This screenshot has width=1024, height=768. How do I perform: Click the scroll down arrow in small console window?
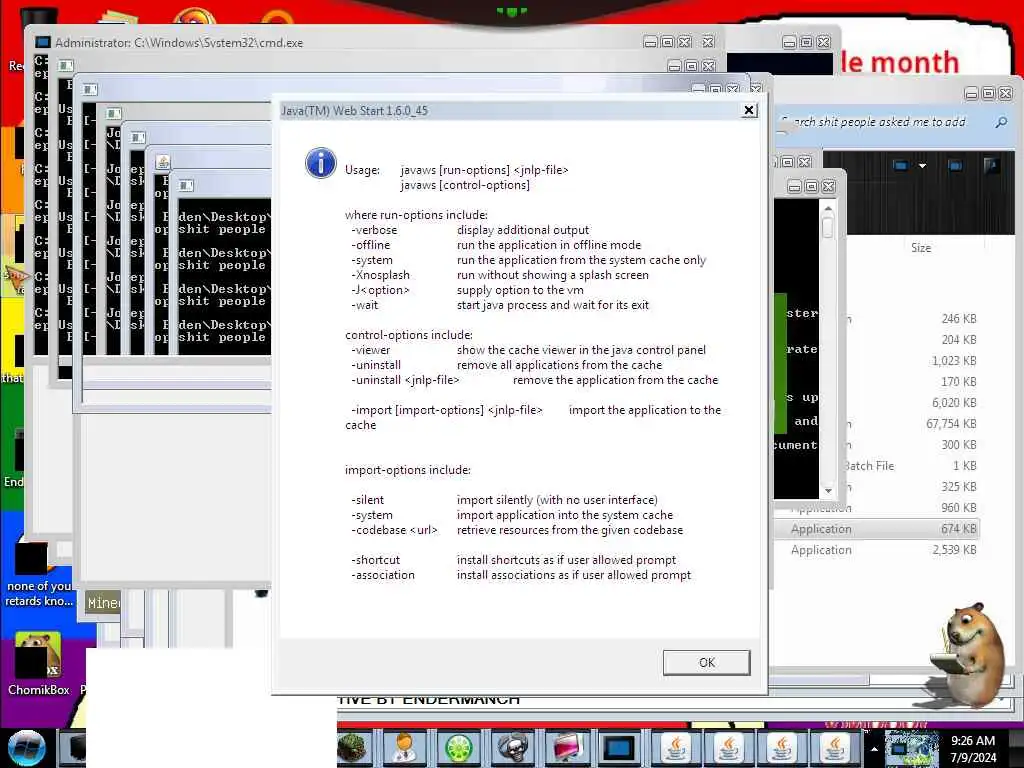click(x=828, y=490)
